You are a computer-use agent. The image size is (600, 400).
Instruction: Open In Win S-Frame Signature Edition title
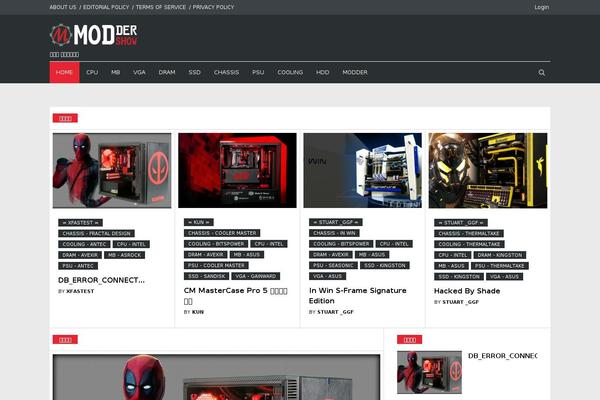point(358,296)
